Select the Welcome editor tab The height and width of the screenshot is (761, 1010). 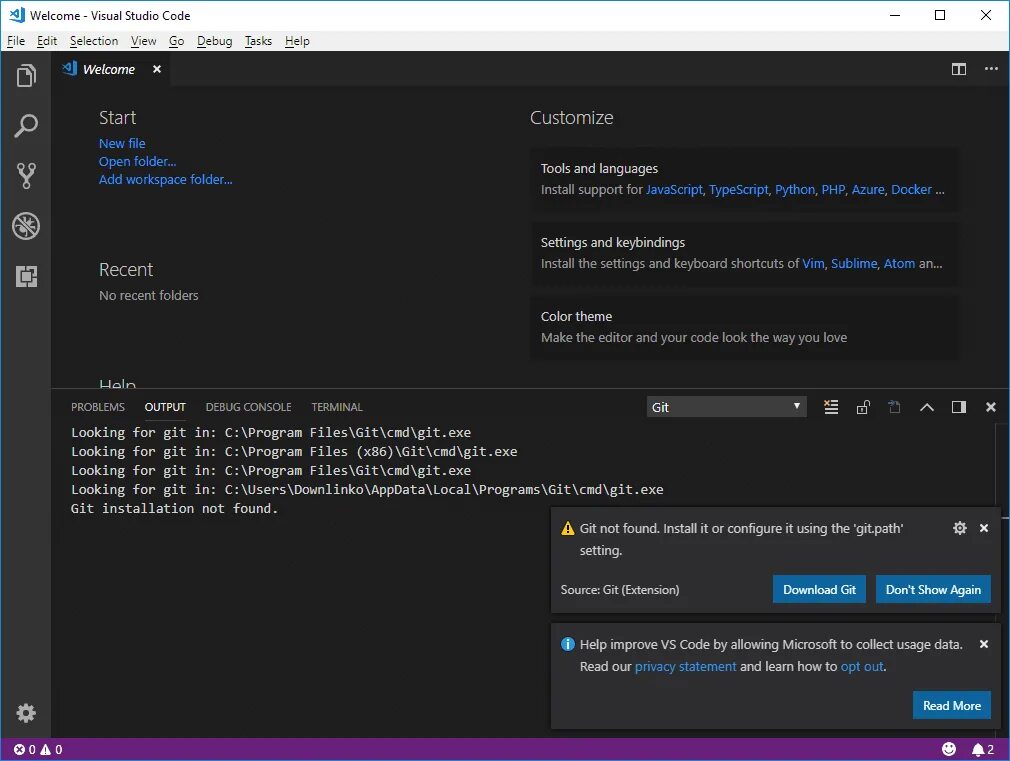click(x=108, y=69)
